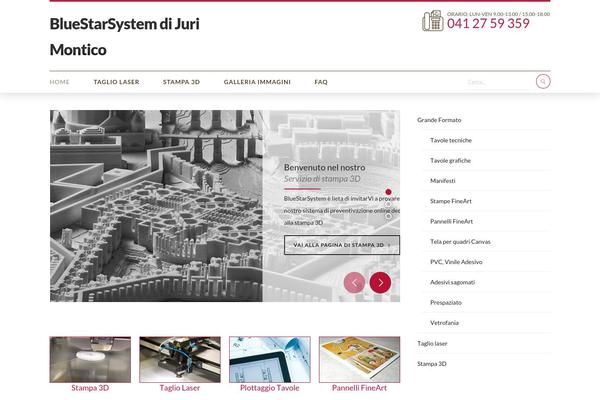The width and height of the screenshot is (600, 400).
Task: Open Tela per quadri Canvas in sidebar
Action: coord(460,242)
